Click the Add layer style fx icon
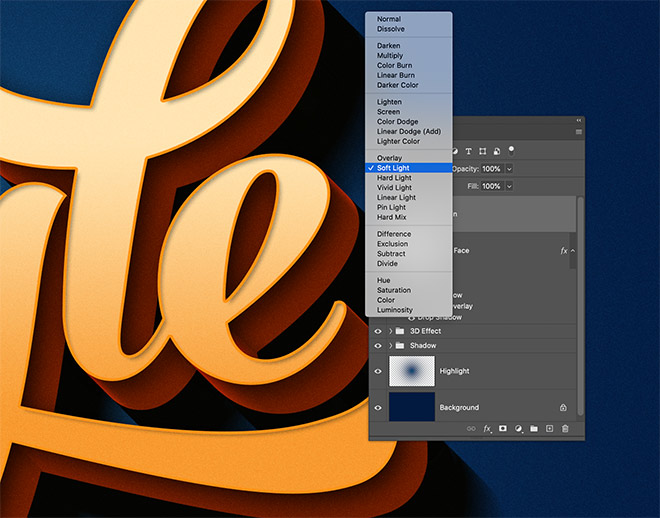 pyautogui.click(x=488, y=429)
